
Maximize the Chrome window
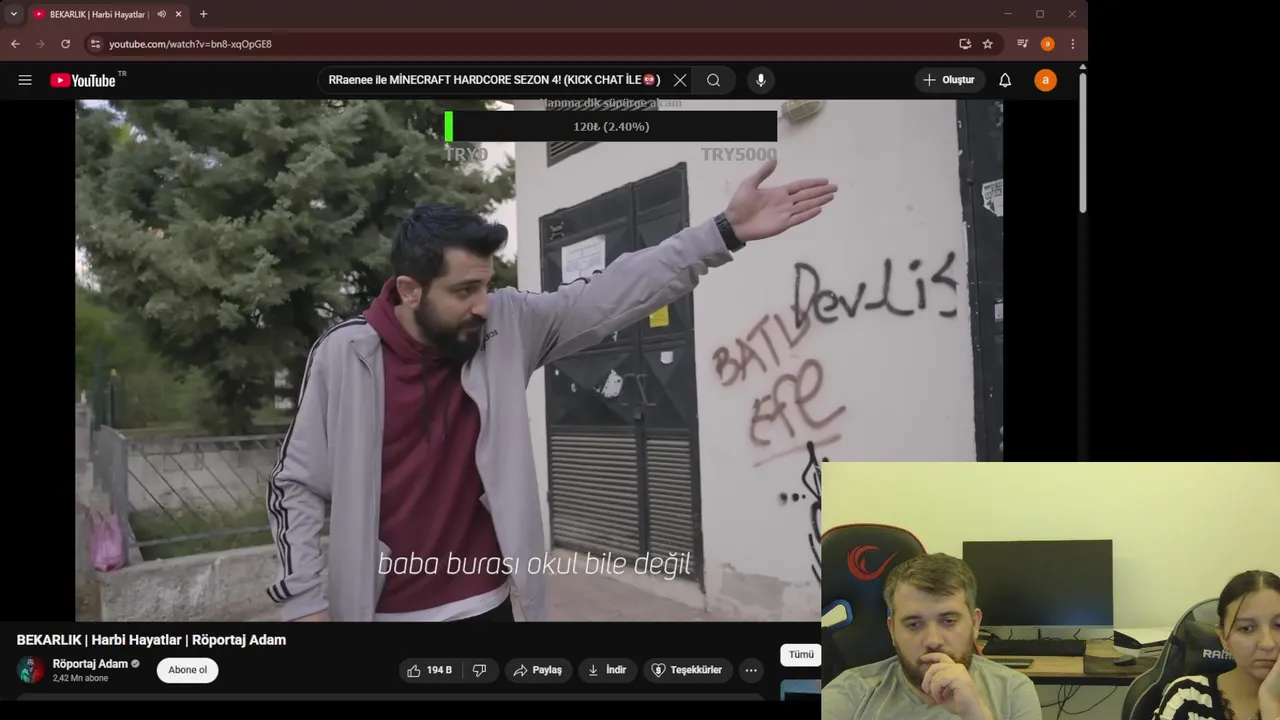tap(1040, 14)
